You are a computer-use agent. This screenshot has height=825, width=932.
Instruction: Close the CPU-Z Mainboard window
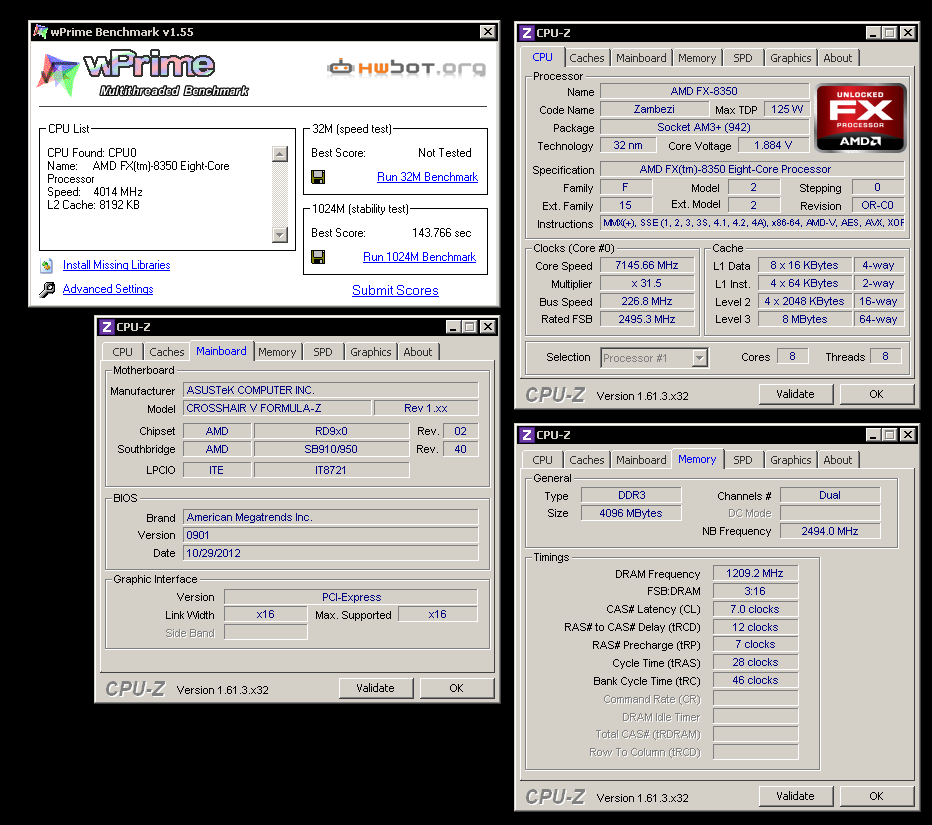point(488,327)
